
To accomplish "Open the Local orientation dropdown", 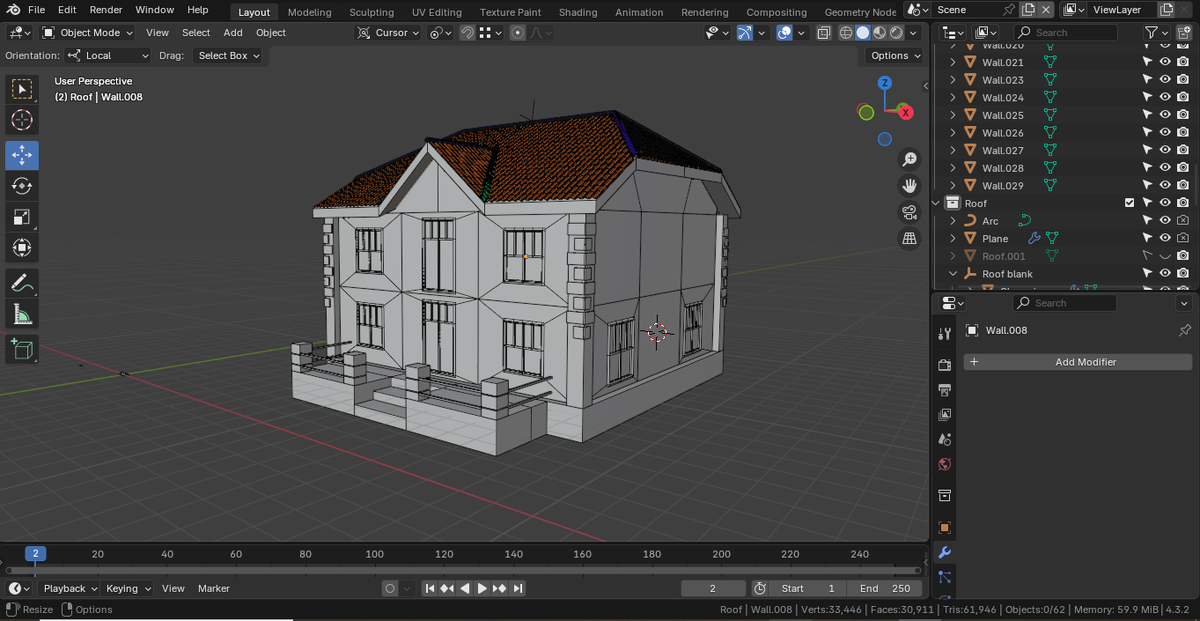I will click(108, 56).
